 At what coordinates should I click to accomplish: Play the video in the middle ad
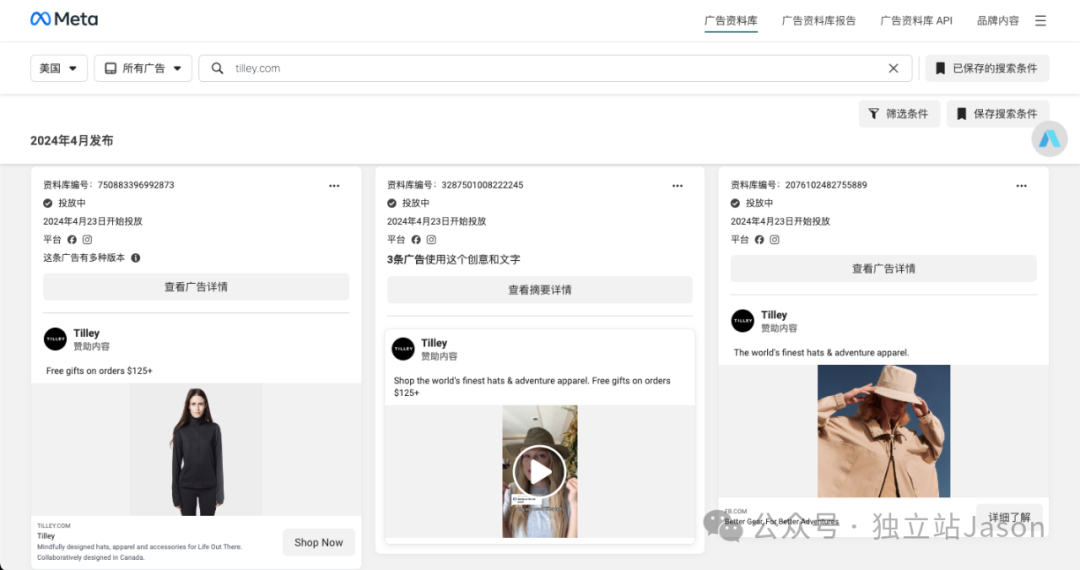(x=539, y=472)
